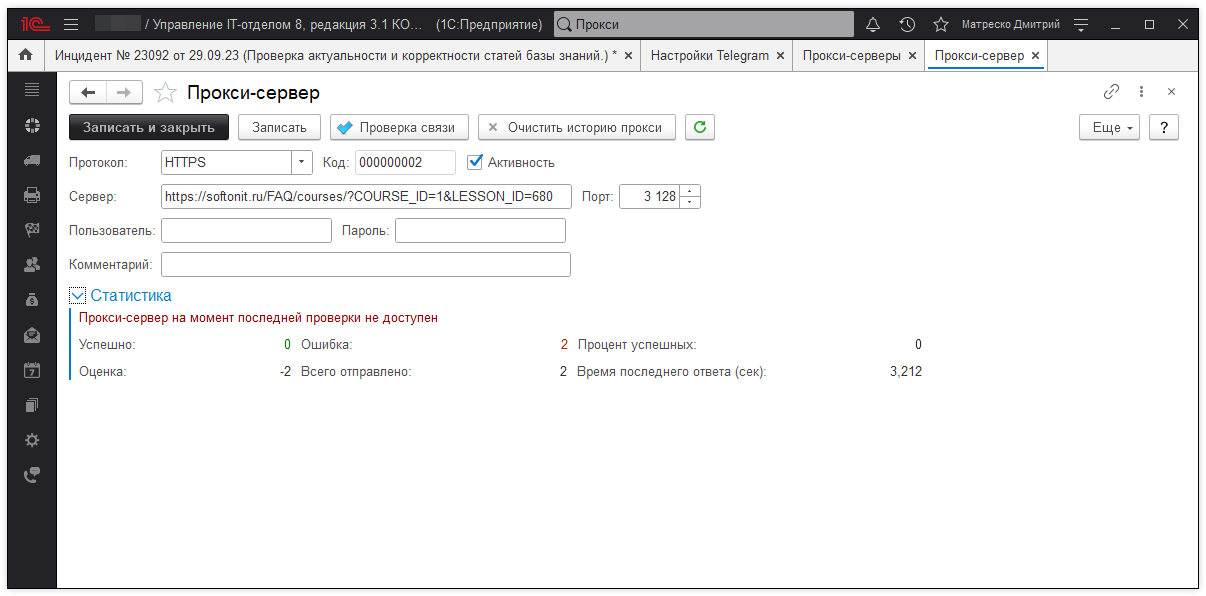Screen dimensions: 1206x596
Task: Click the notifications bell icon
Action: coord(873,24)
